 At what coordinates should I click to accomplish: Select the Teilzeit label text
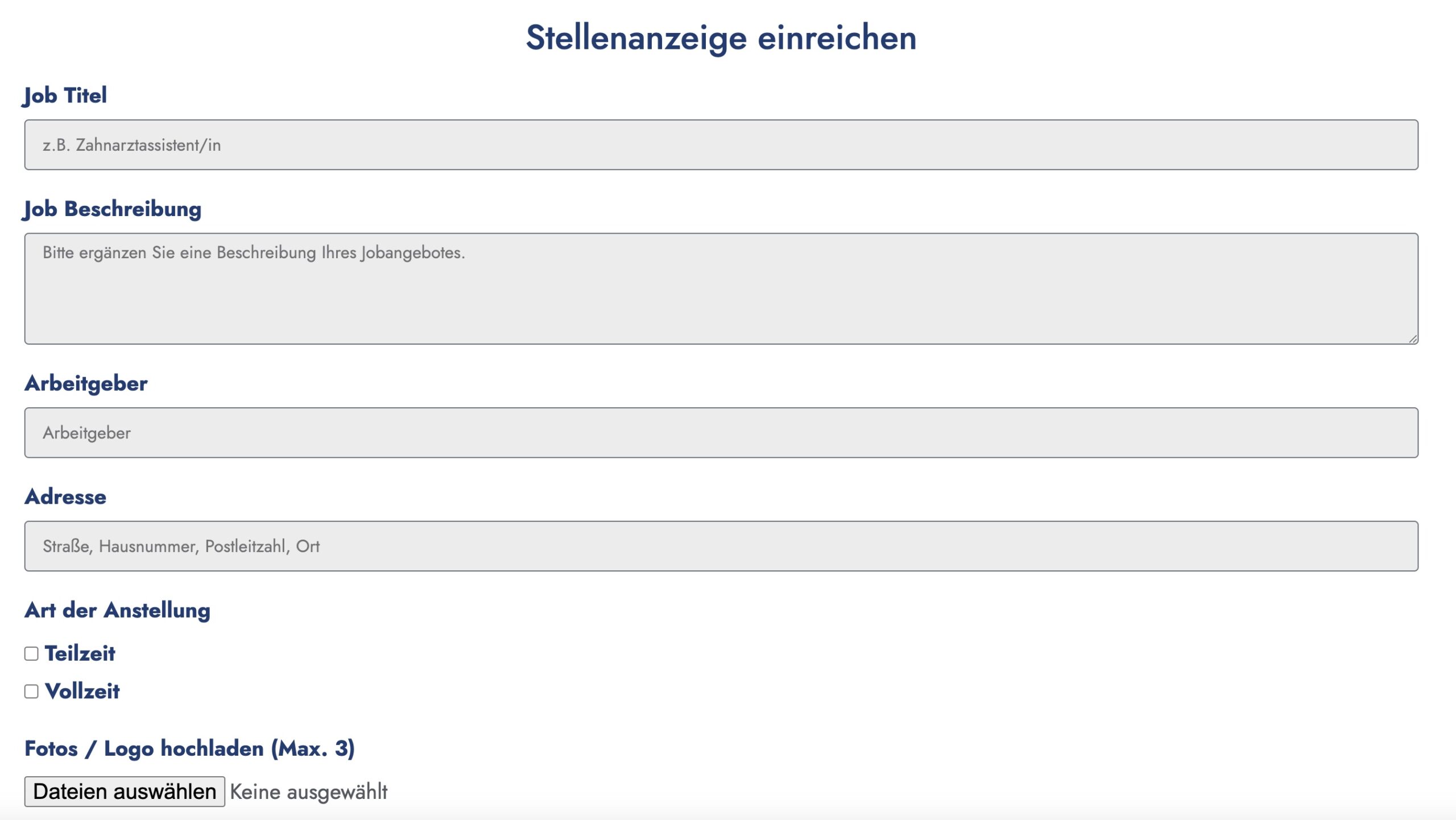click(81, 654)
